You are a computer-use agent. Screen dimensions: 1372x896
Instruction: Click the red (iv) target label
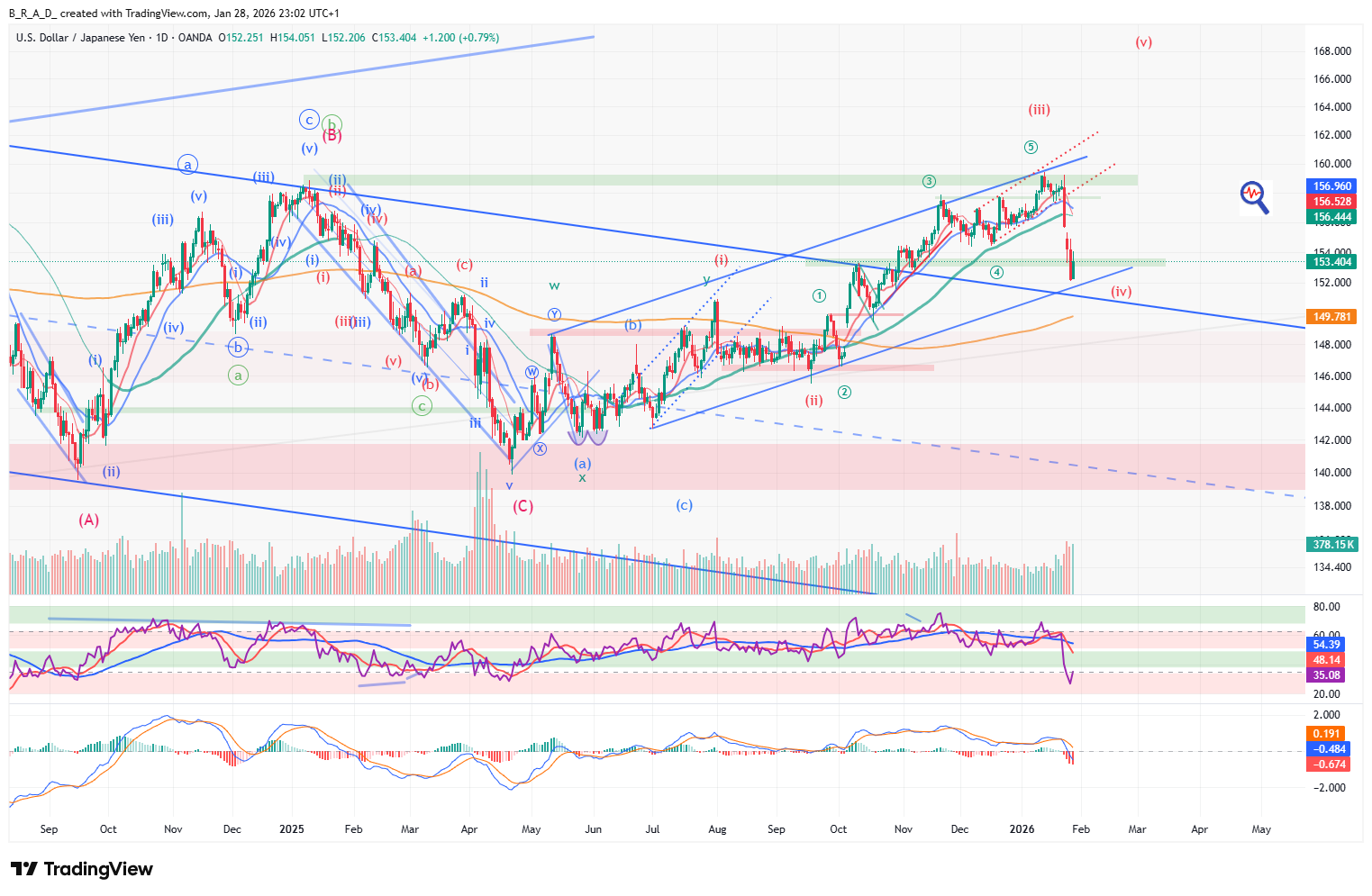click(1121, 292)
